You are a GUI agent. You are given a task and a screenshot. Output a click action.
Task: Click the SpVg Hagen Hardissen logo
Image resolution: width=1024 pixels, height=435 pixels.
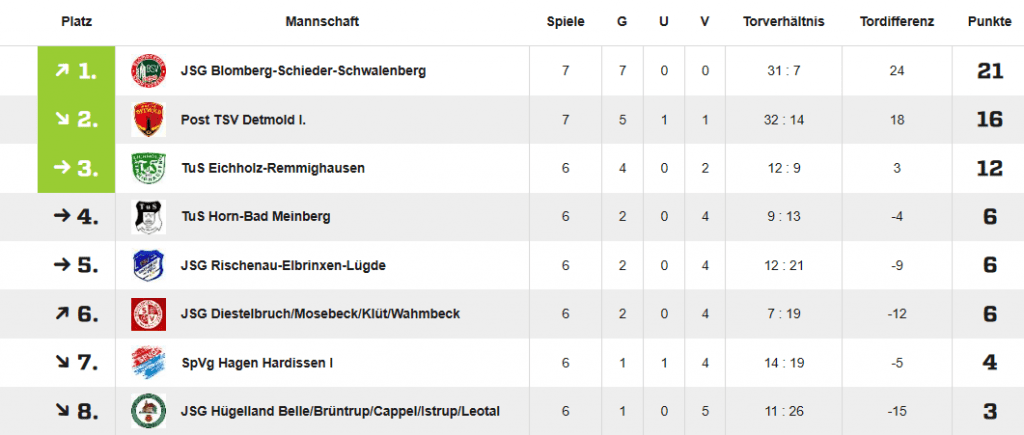coord(148,362)
